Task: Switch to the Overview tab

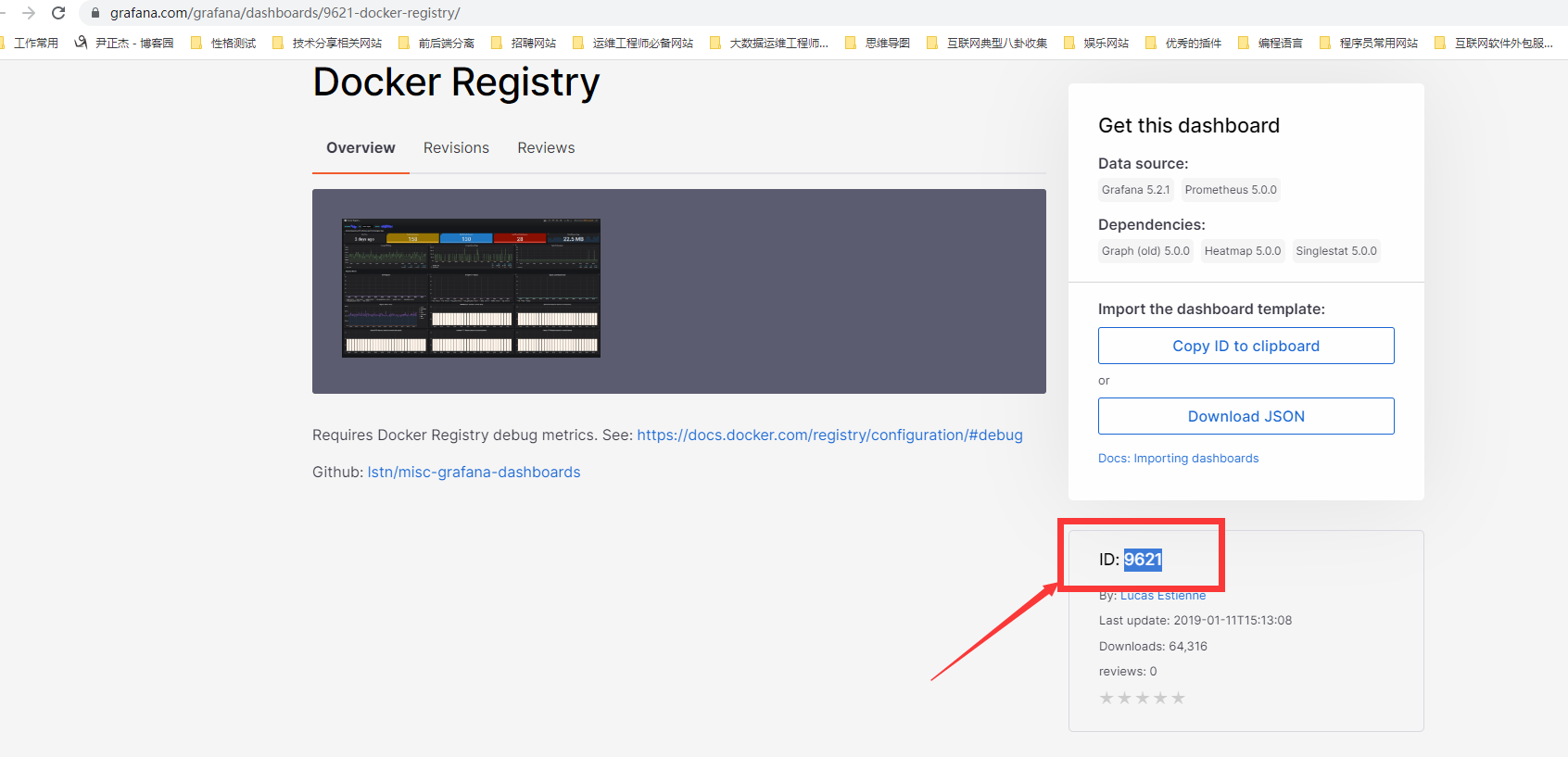Action: tap(360, 148)
